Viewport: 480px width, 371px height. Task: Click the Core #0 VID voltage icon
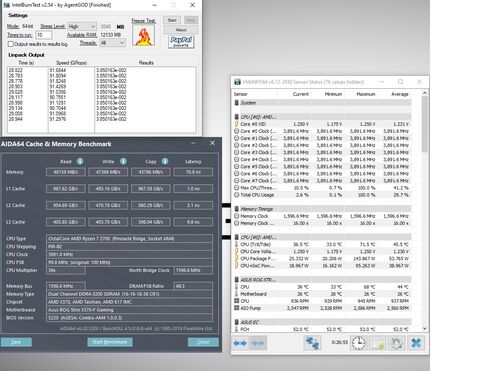coord(236,124)
